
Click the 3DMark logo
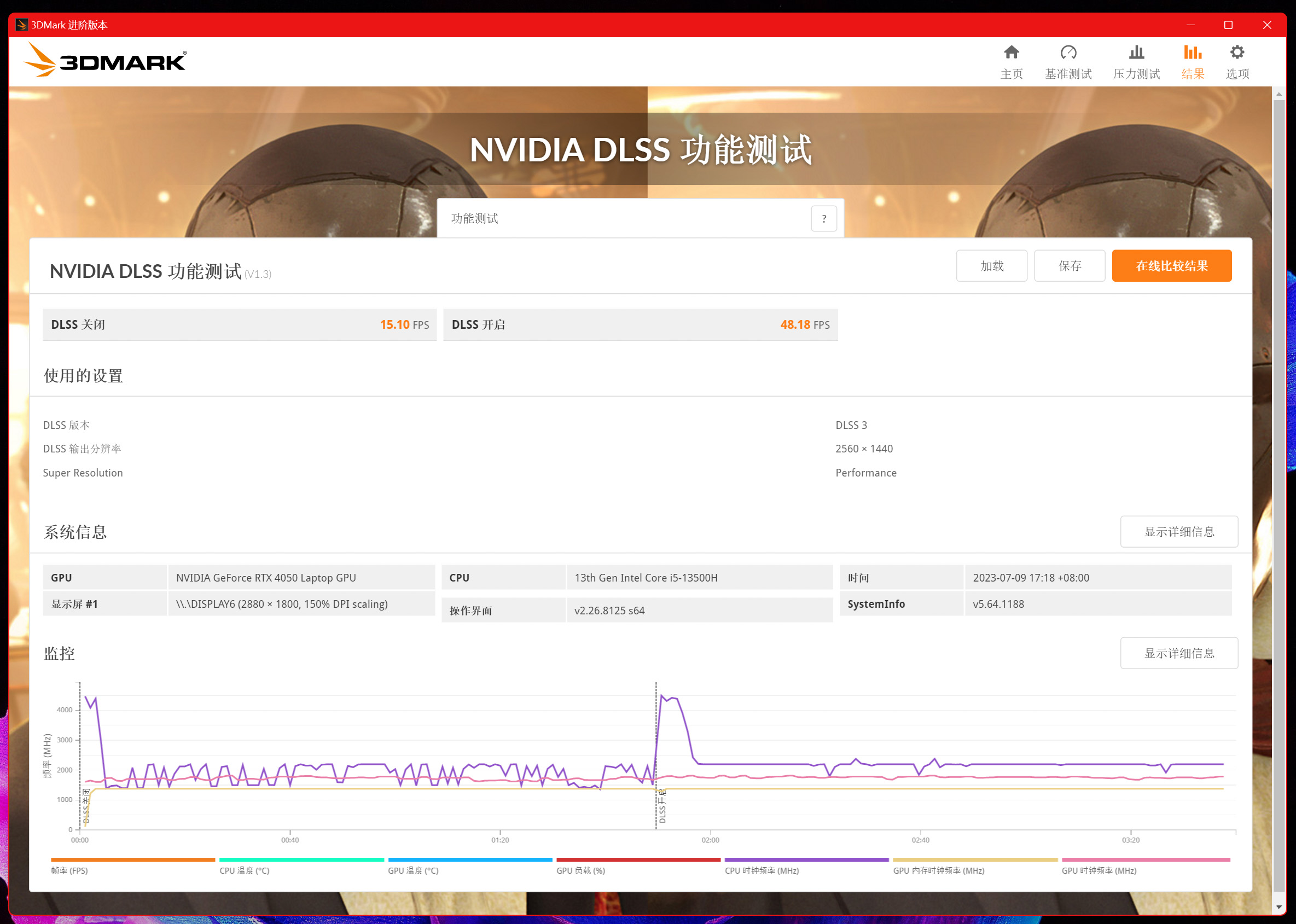pyautogui.click(x=106, y=61)
